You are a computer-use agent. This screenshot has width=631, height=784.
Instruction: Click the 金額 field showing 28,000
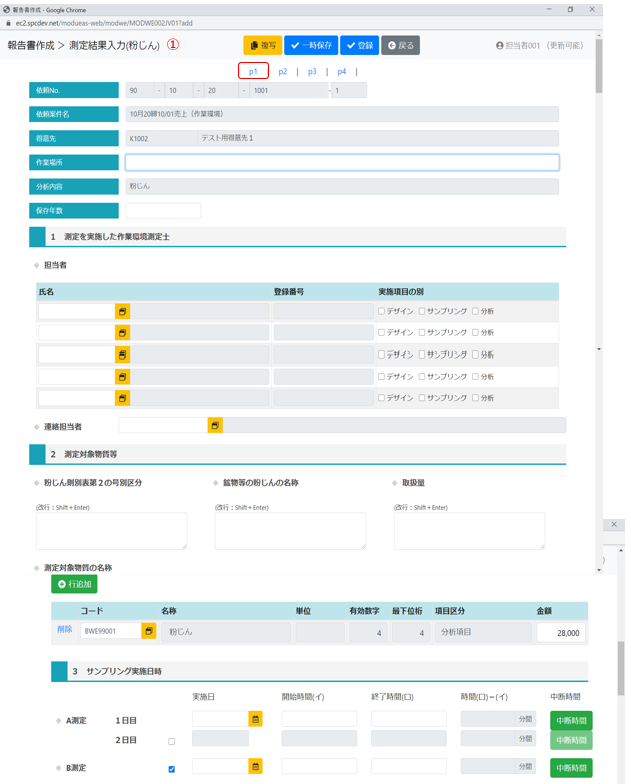[561, 632]
